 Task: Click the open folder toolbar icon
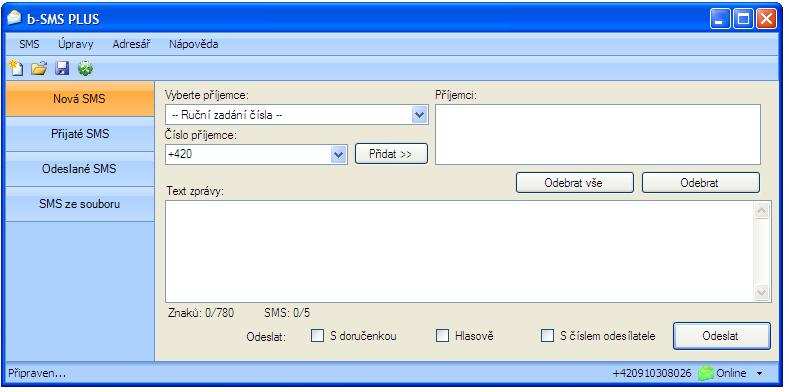[39, 68]
